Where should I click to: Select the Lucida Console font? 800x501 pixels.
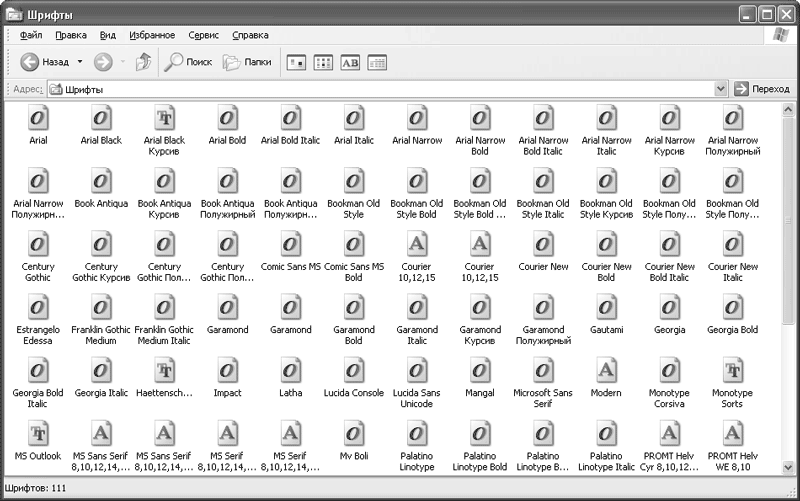tap(354, 379)
